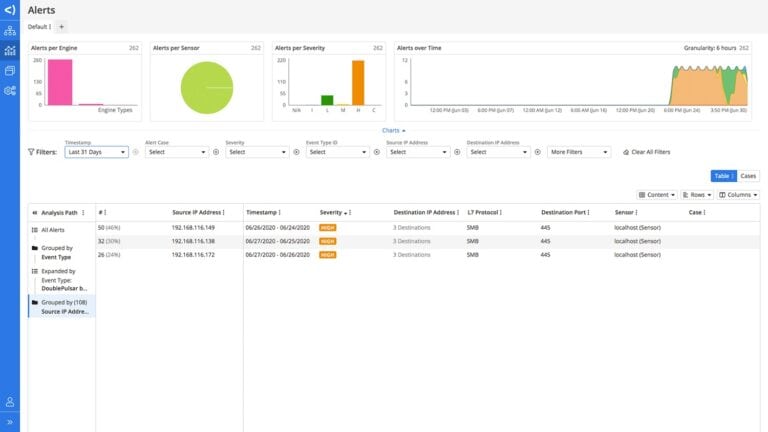Select Grouped by Source IP Address path item
768x432 pixels.
click(62, 307)
